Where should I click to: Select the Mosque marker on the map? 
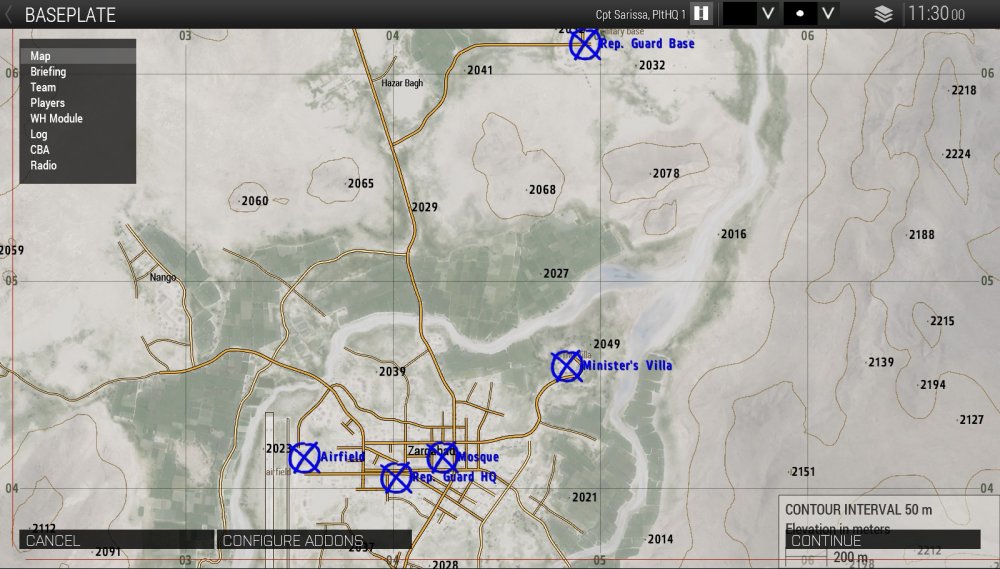coord(442,457)
